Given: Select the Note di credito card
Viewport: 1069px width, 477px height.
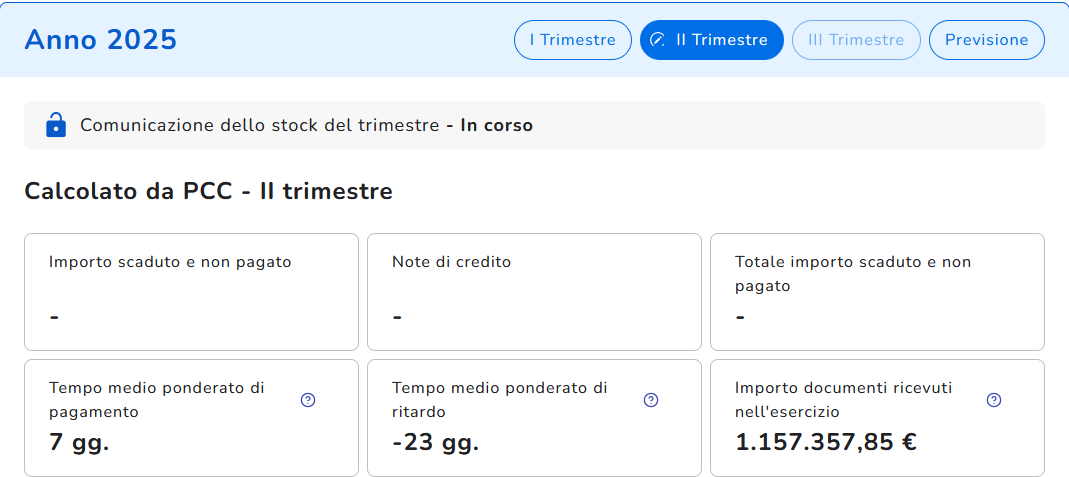Looking at the screenshot, I should coord(534,291).
